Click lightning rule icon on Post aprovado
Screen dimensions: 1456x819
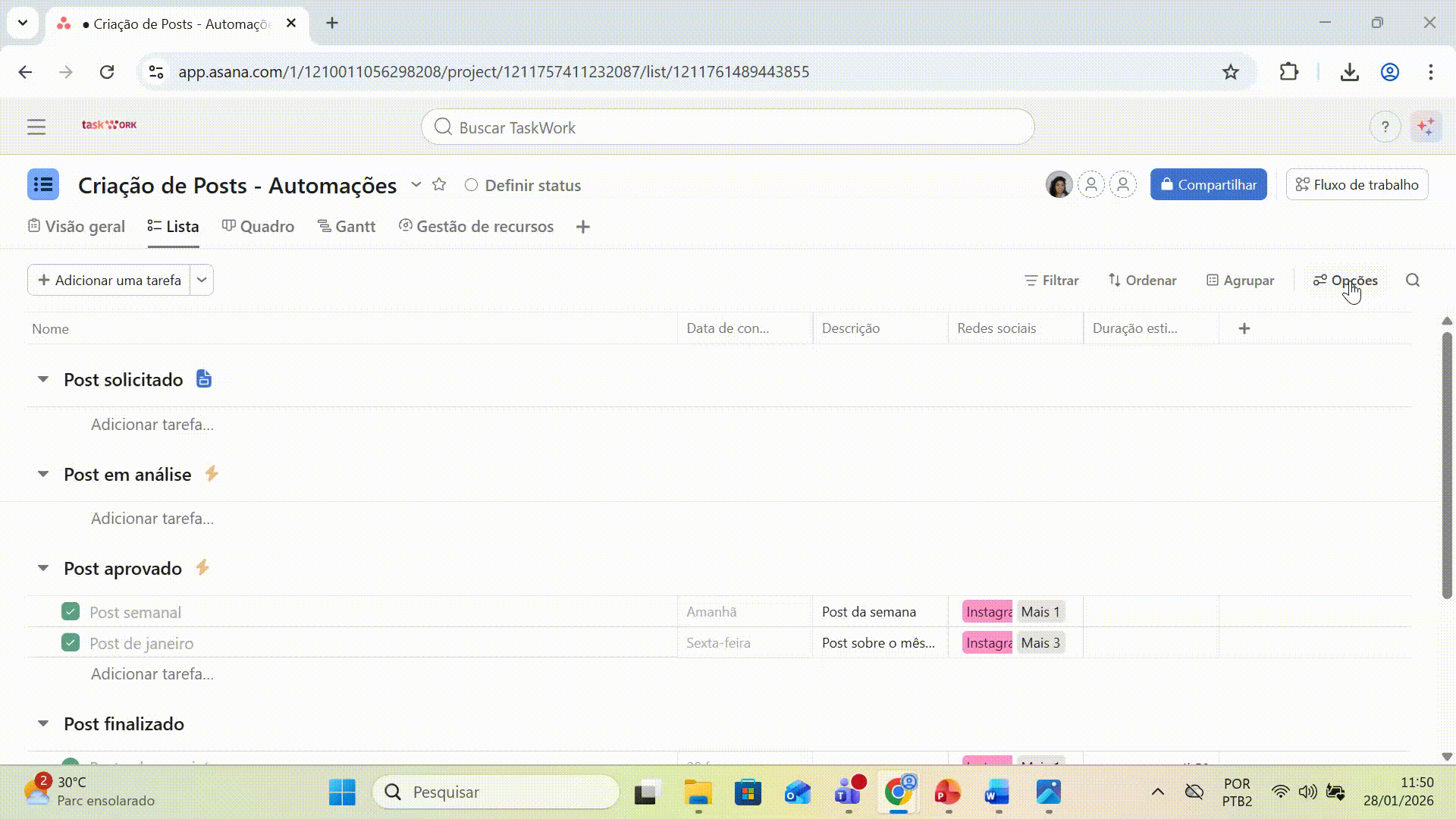click(202, 568)
